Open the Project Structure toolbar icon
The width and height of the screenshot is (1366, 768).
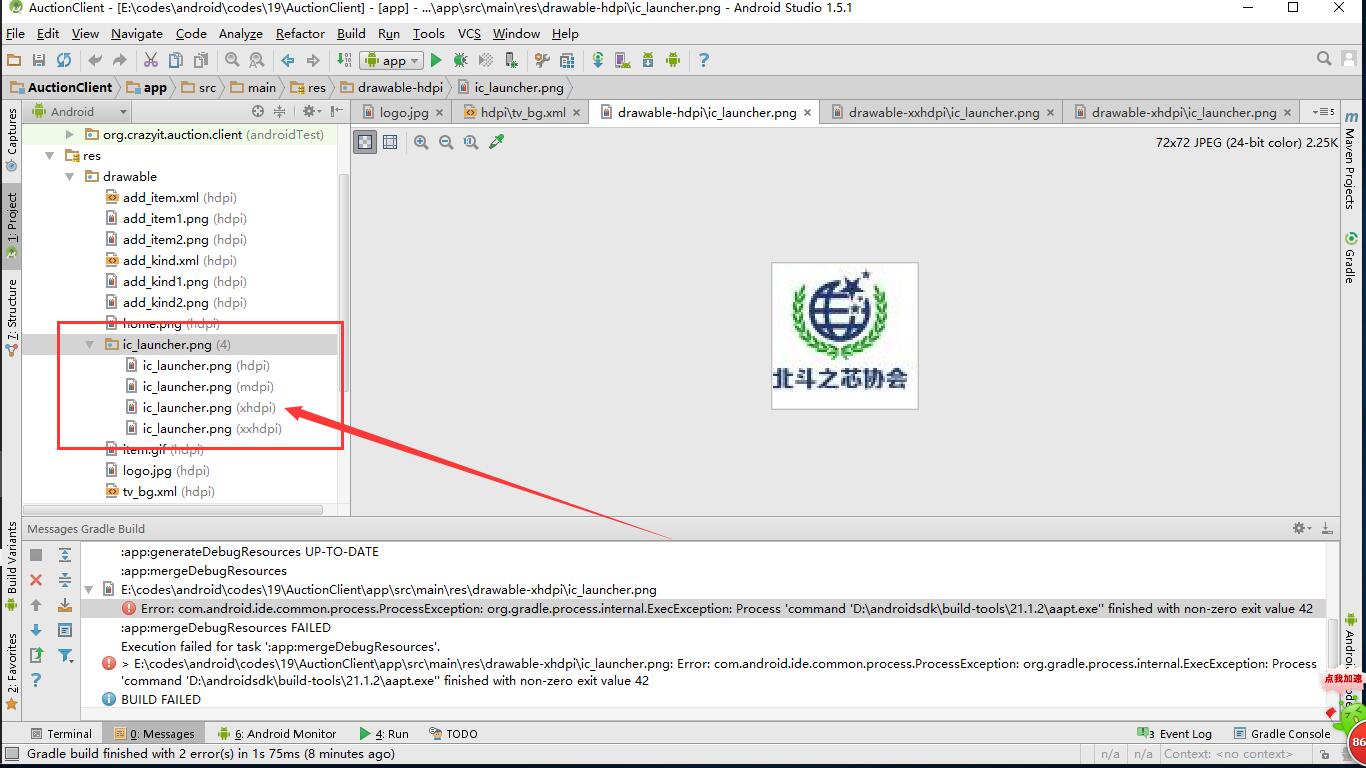tap(567, 60)
